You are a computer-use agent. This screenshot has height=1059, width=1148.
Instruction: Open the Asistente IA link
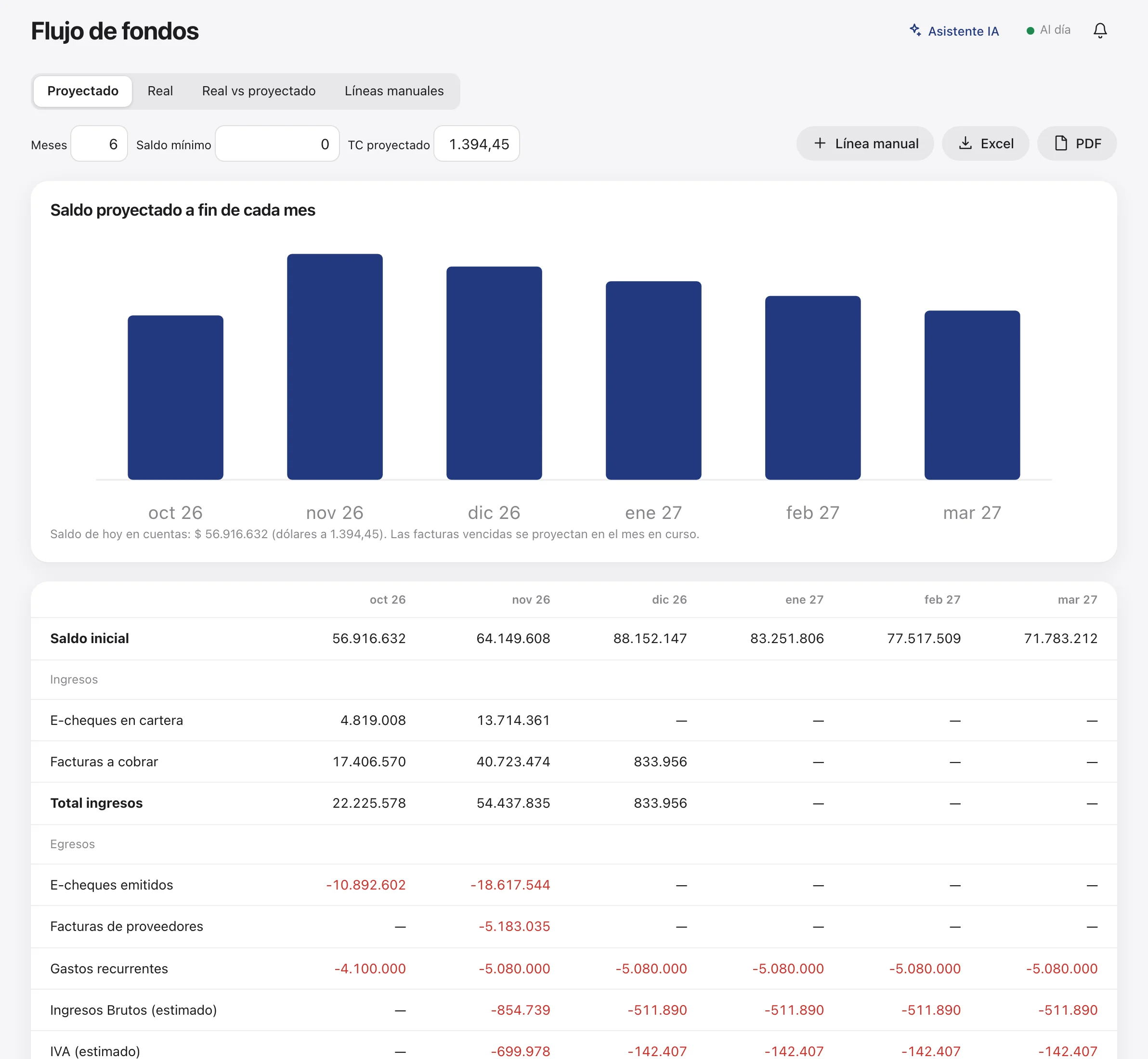click(x=954, y=31)
